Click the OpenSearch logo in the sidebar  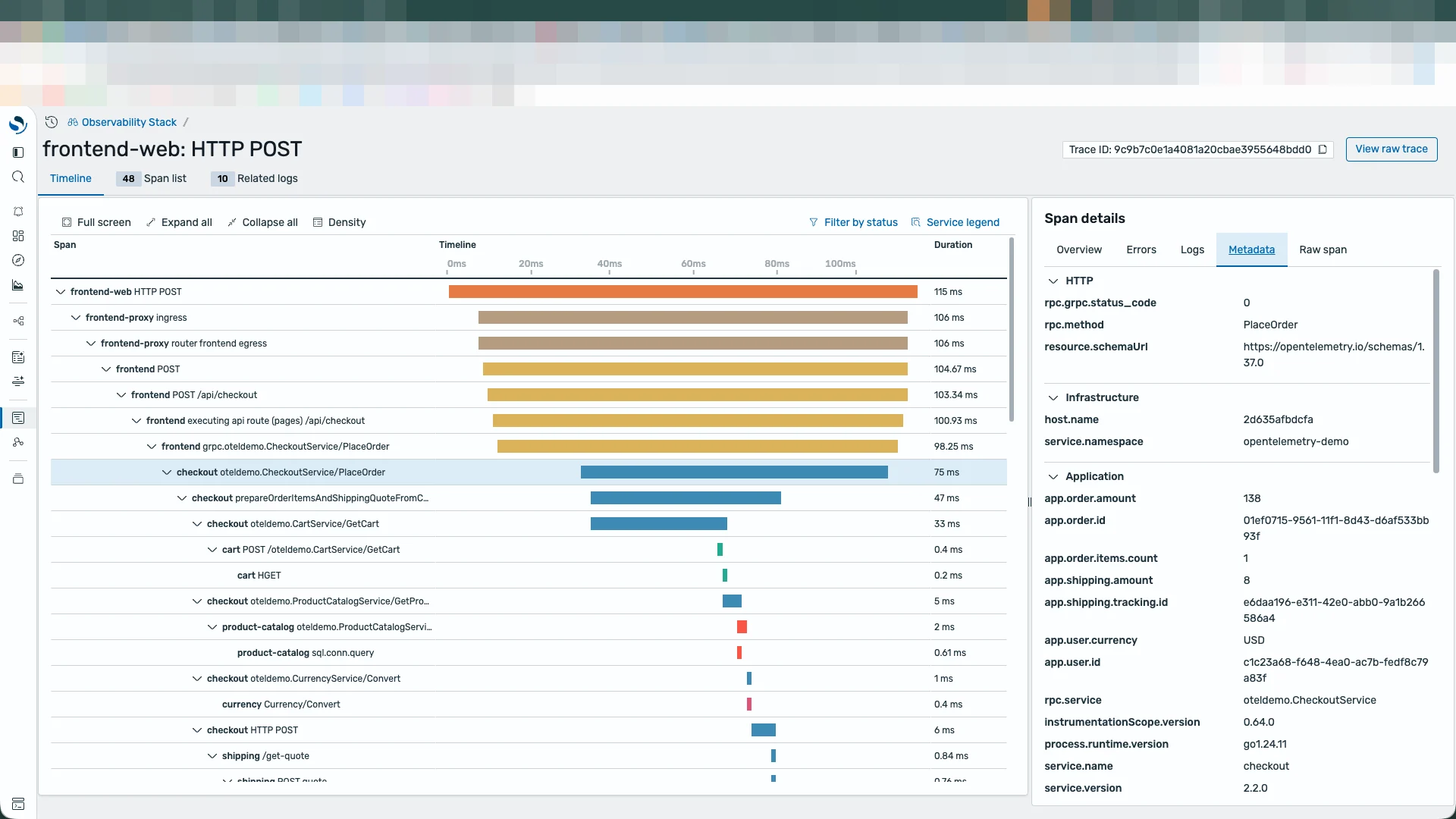pos(17,124)
